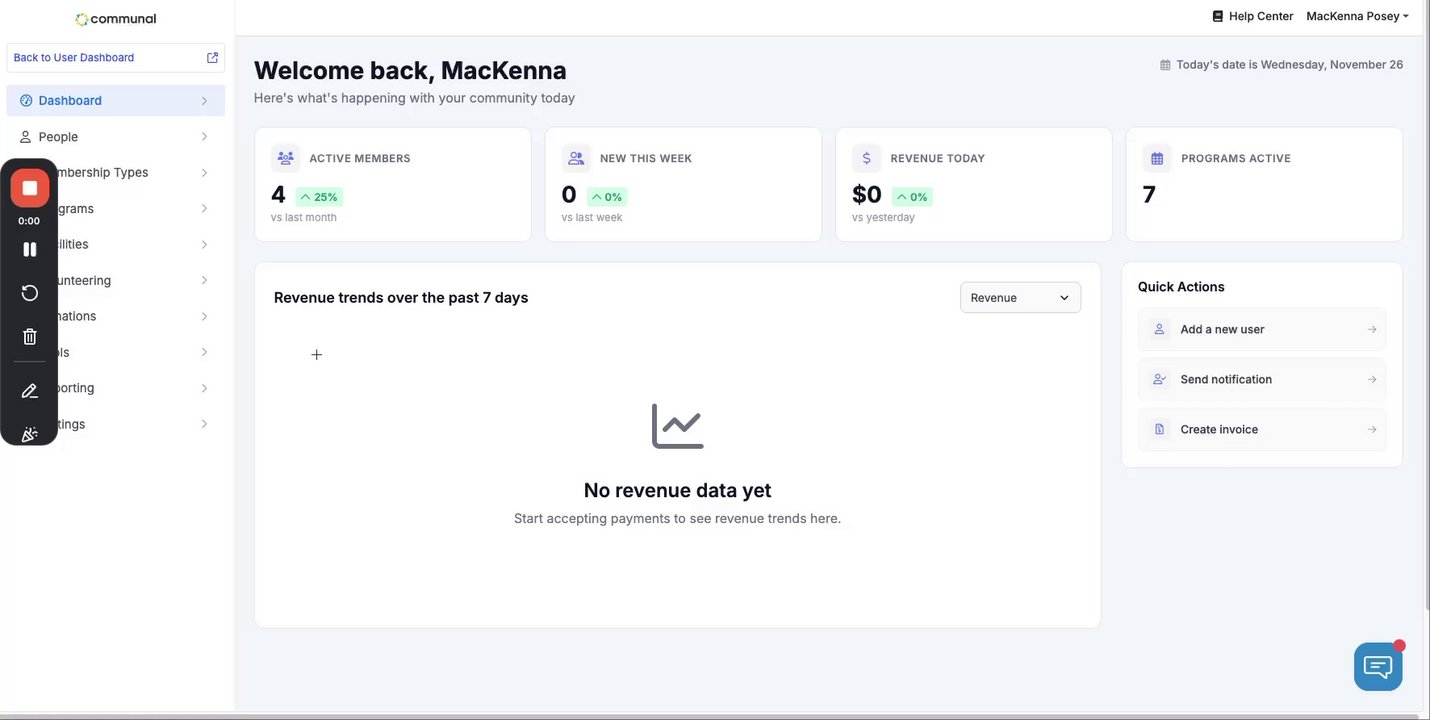The height and width of the screenshot is (720, 1430).
Task: Open the MacKenna Posey account menu
Action: pyautogui.click(x=1357, y=16)
